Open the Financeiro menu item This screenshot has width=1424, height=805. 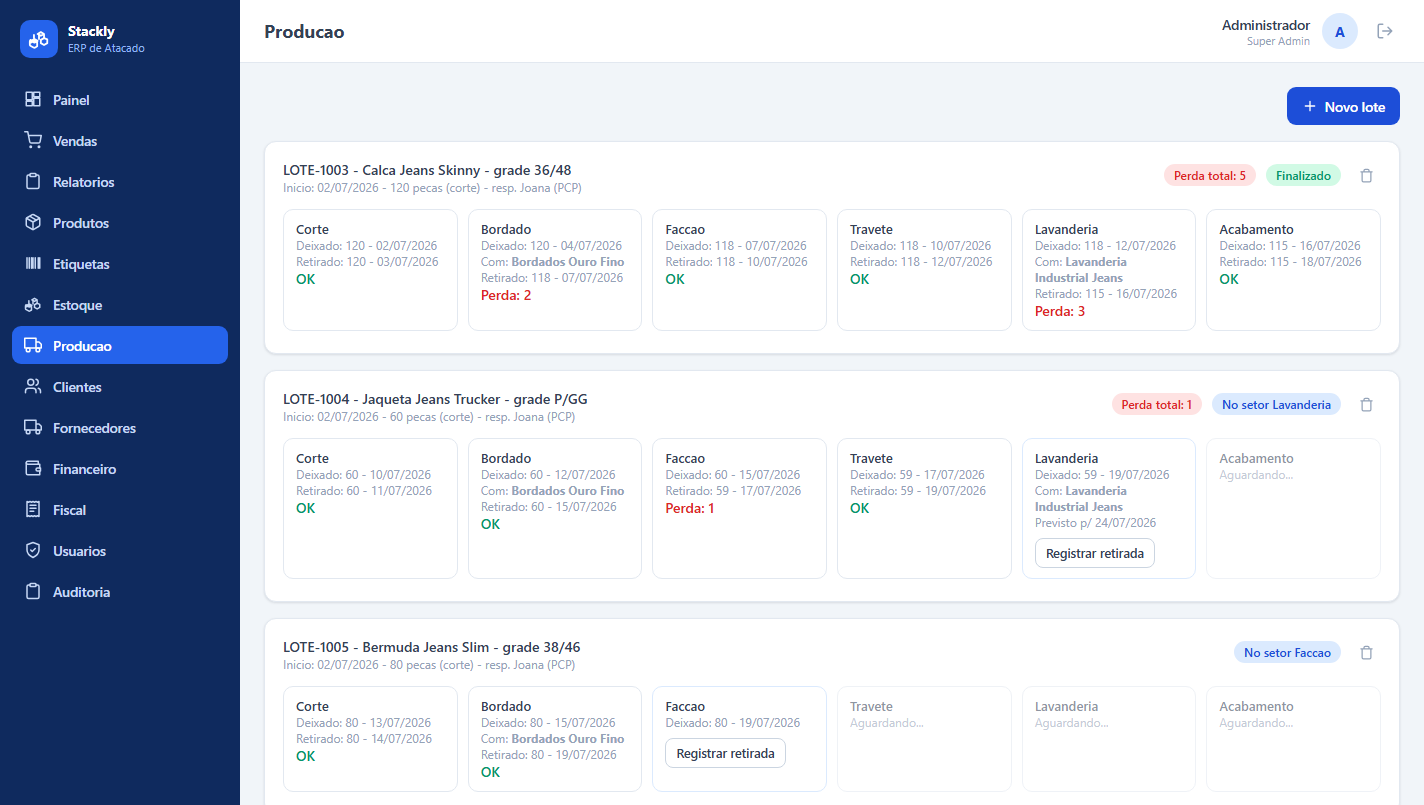point(120,469)
